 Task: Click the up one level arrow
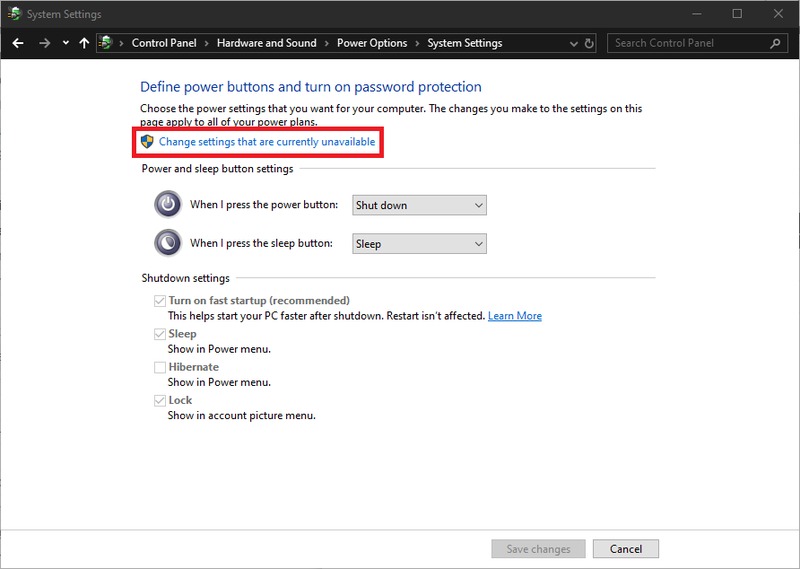[84, 43]
